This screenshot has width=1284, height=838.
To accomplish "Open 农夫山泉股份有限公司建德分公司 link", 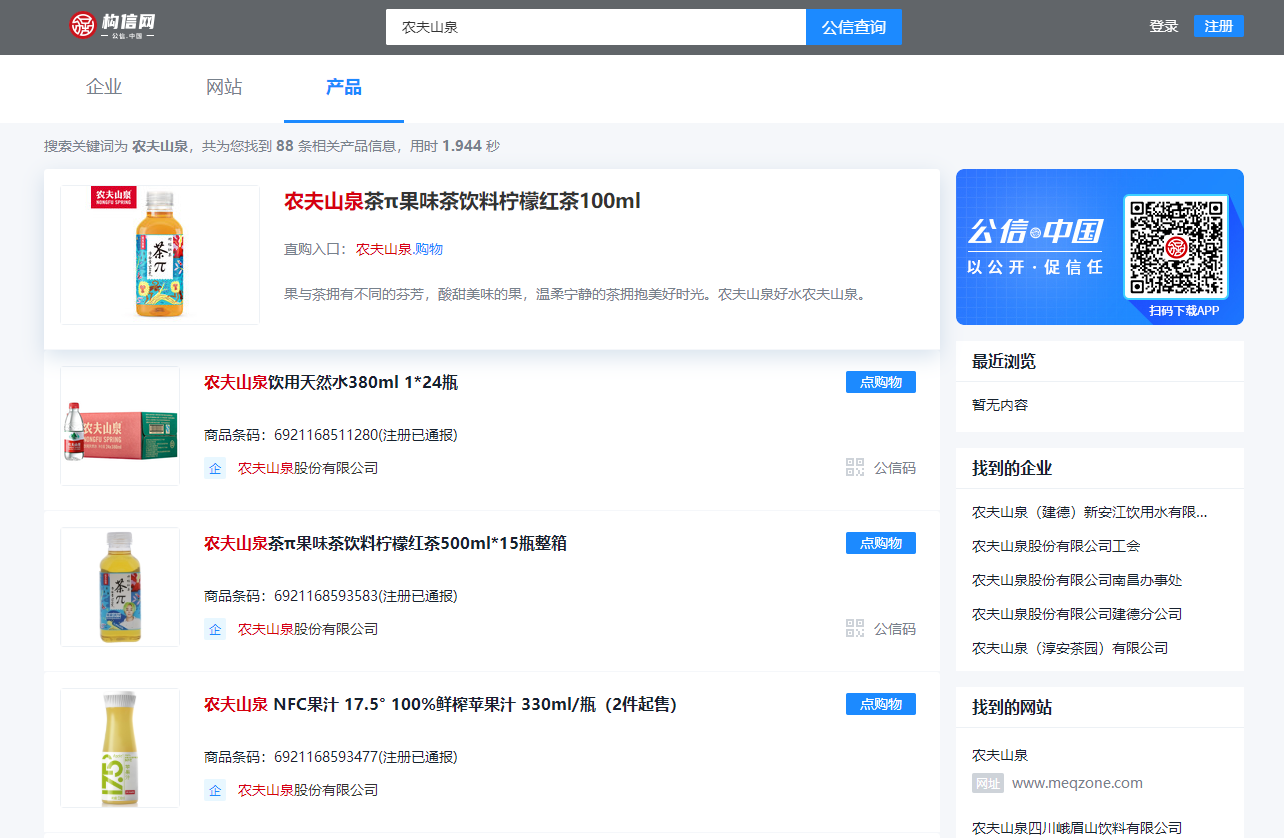I will (1077, 614).
